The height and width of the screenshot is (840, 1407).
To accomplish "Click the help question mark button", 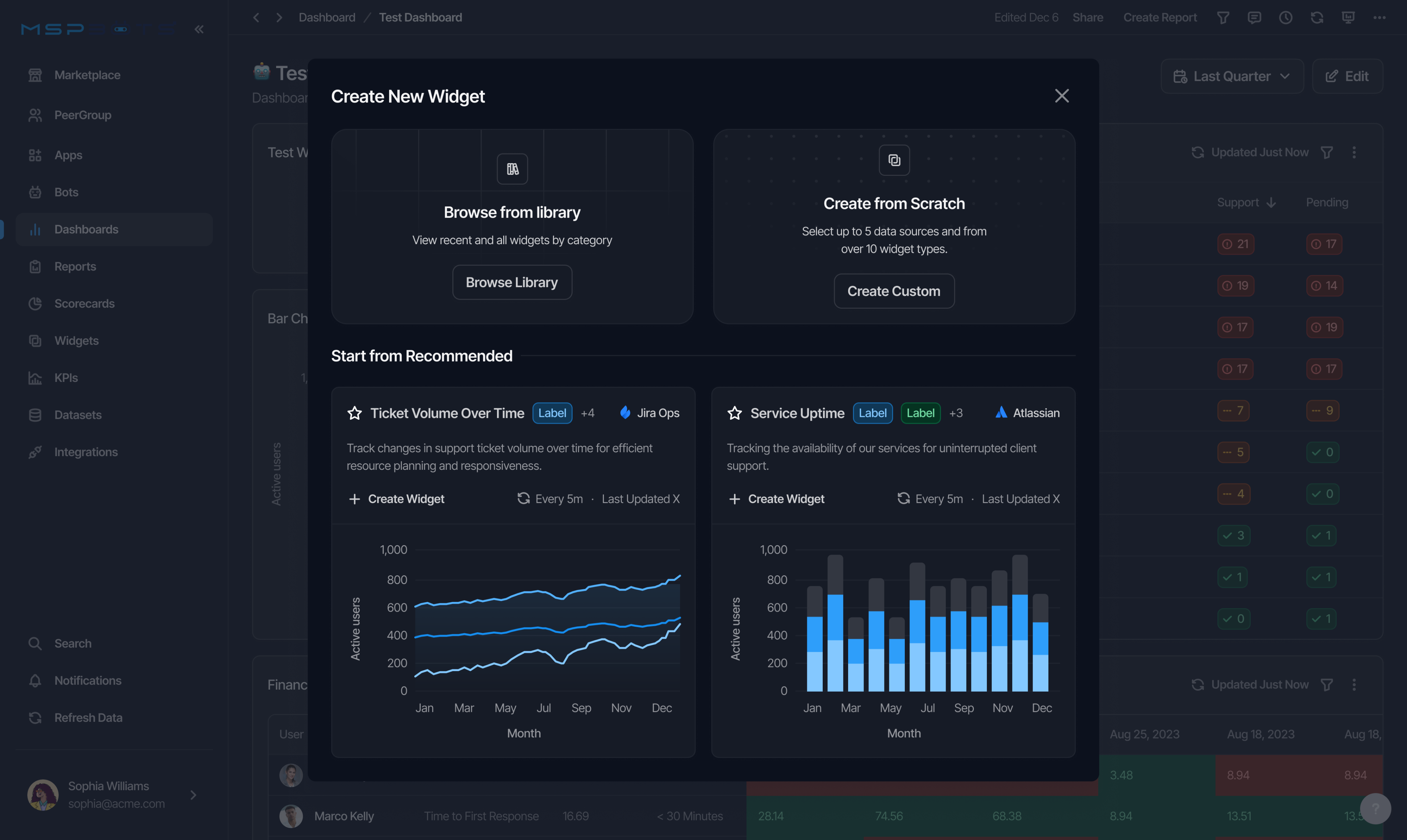I will point(1375,808).
